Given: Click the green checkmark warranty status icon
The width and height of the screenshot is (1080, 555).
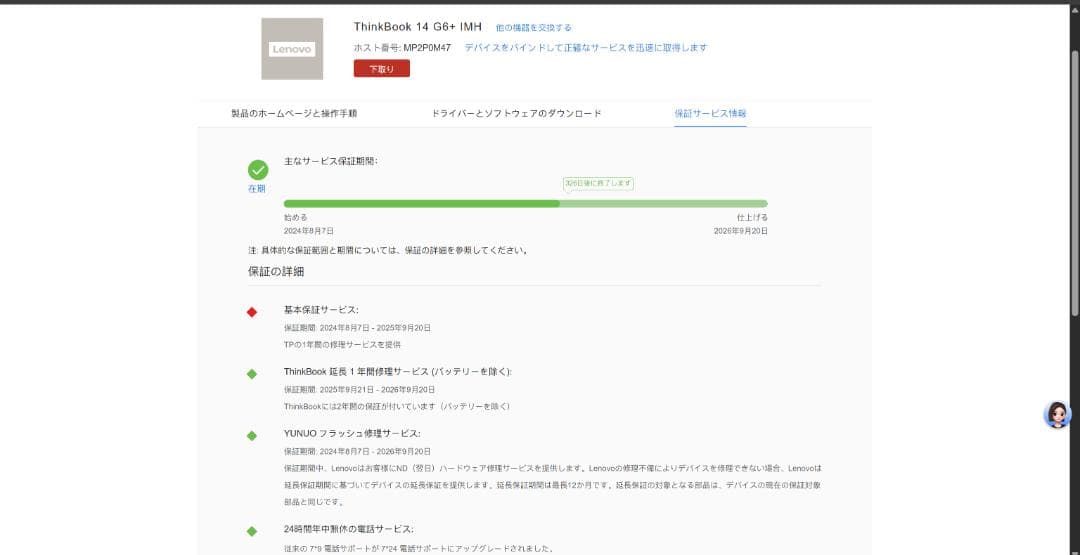Looking at the screenshot, I should [258, 170].
